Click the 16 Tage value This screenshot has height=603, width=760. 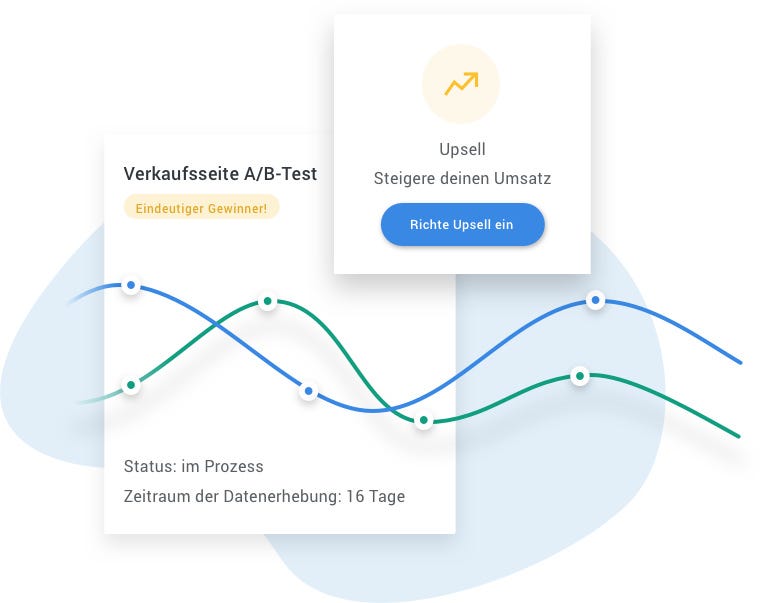point(375,496)
